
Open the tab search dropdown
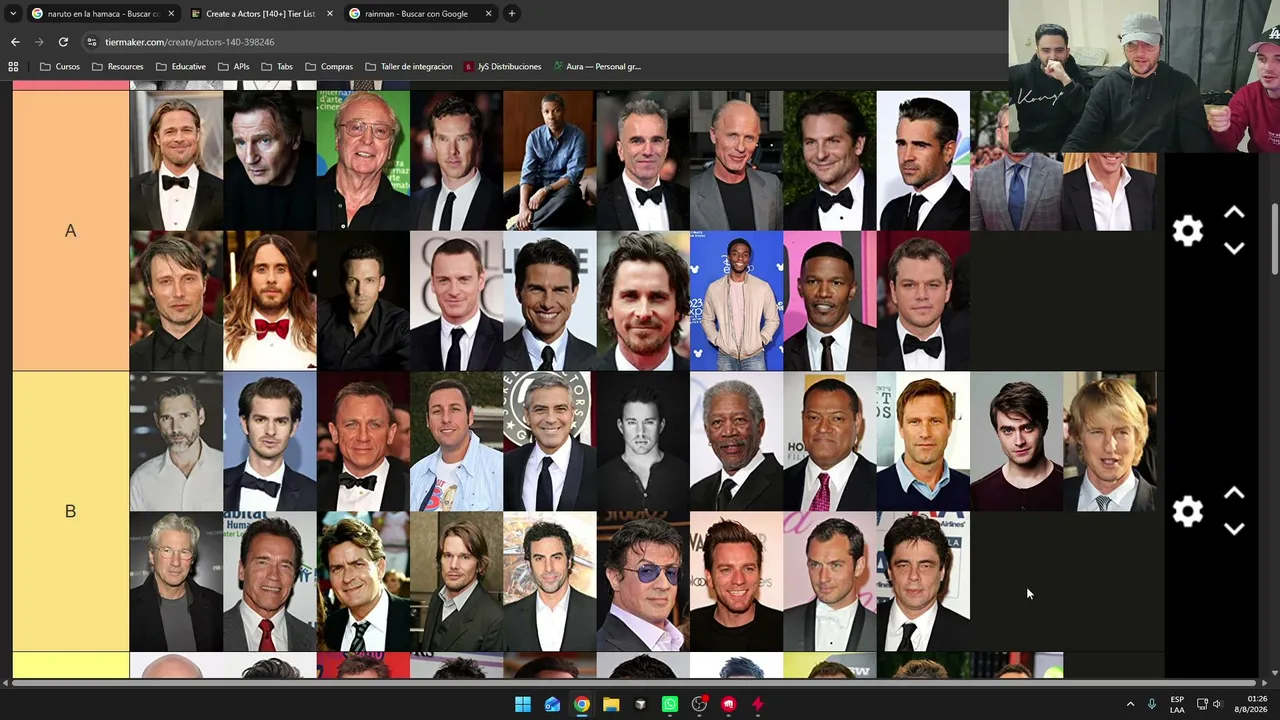click(13, 14)
